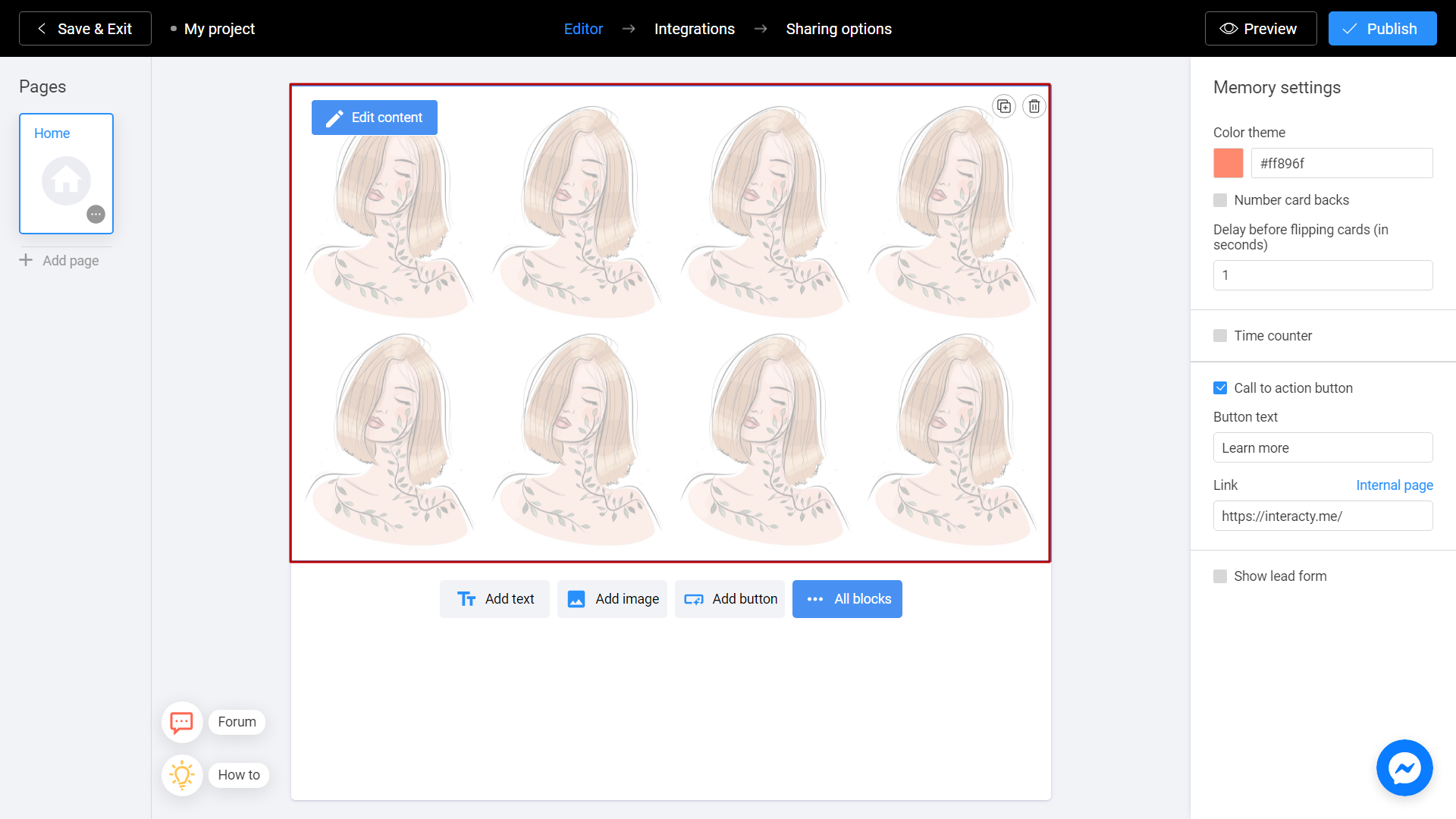The height and width of the screenshot is (819, 1456).
Task: Click the duplicate block icon
Action: point(1004,106)
